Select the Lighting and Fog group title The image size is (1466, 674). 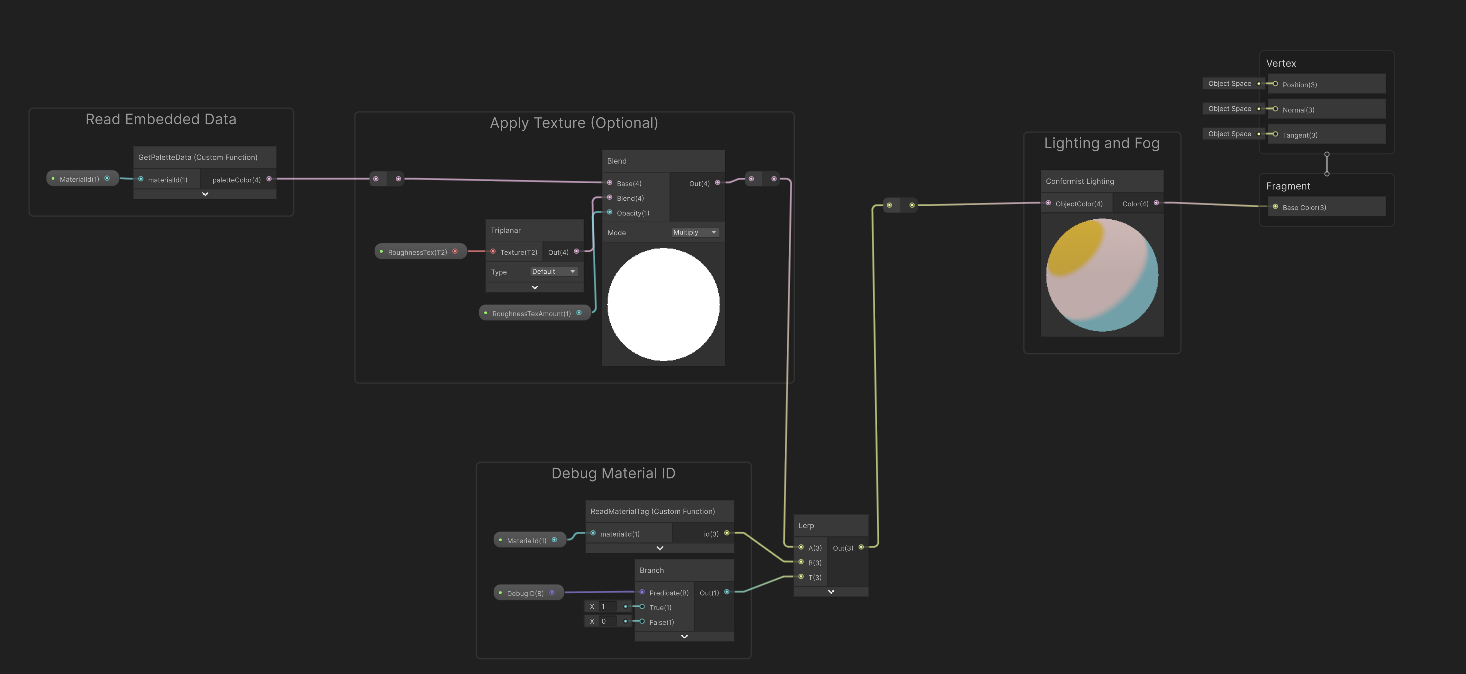point(1102,143)
